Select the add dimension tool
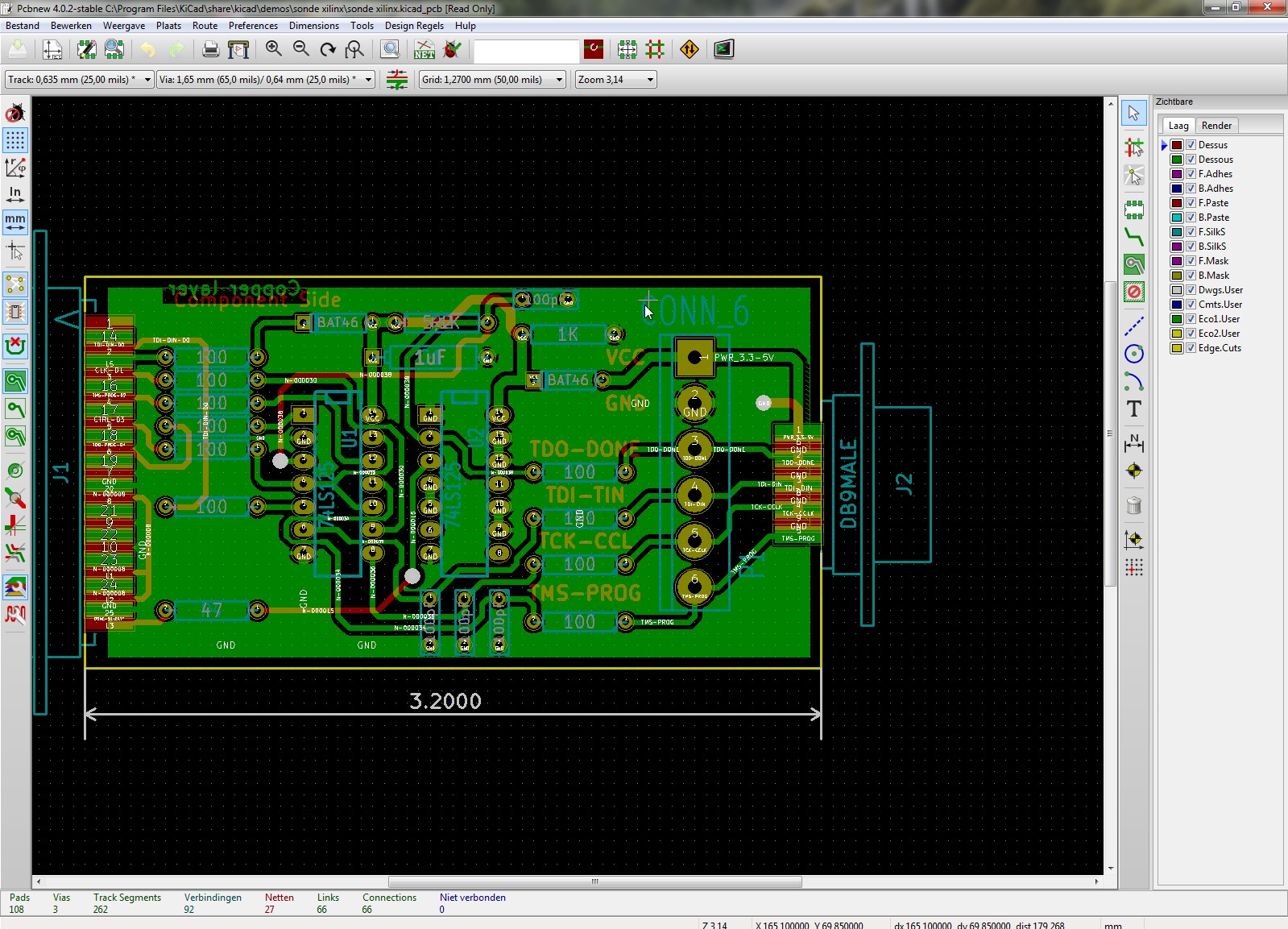The image size is (1288, 929). pyautogui.click(x=1134, y=442)
